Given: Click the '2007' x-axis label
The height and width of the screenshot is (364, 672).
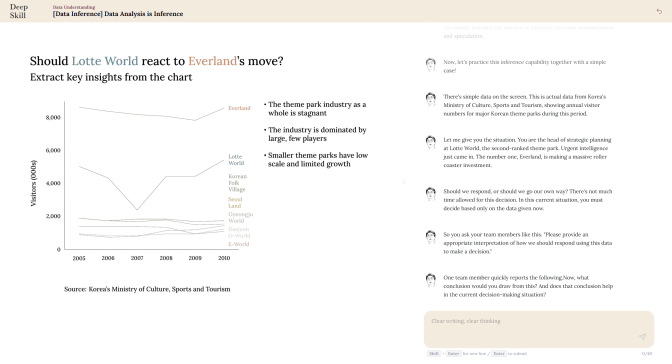Looking at the screenshot, I should click(137, 258).
